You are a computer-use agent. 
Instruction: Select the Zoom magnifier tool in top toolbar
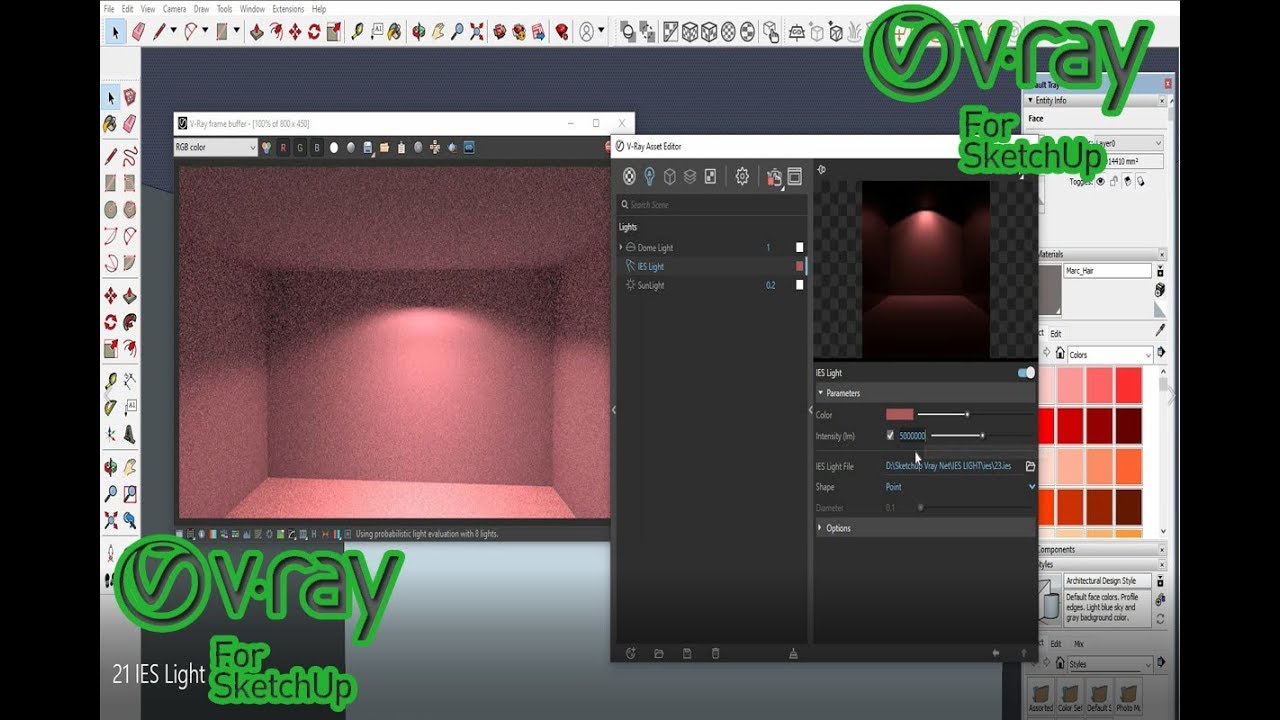[457, 32]
